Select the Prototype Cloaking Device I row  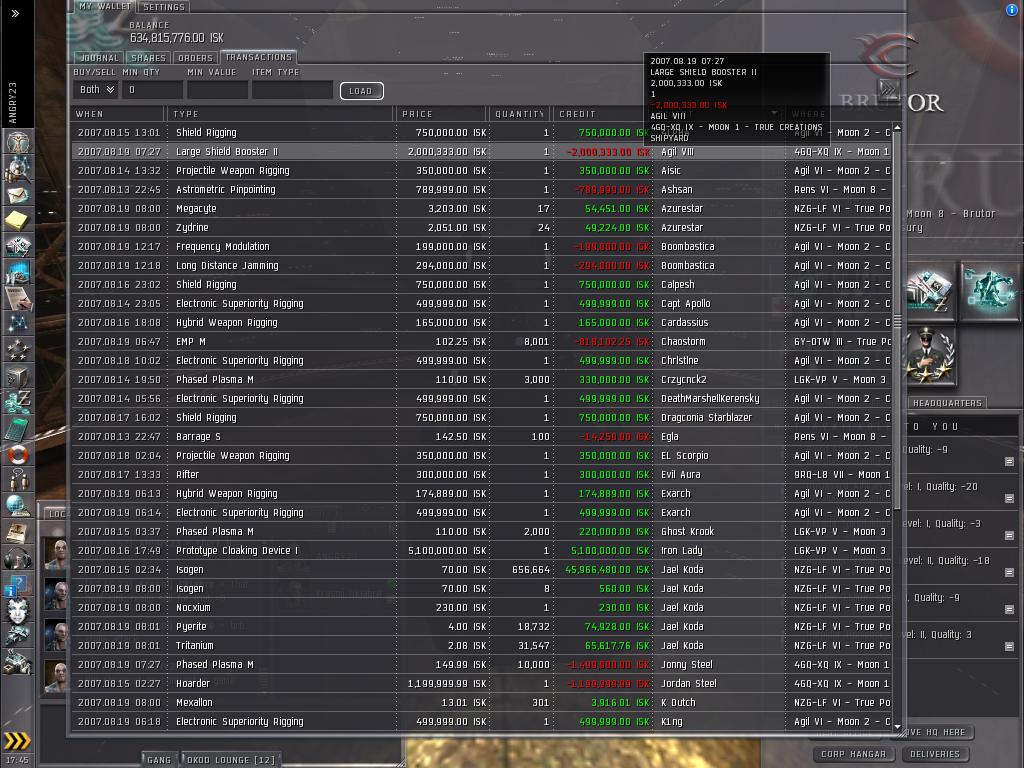(482, 551)
